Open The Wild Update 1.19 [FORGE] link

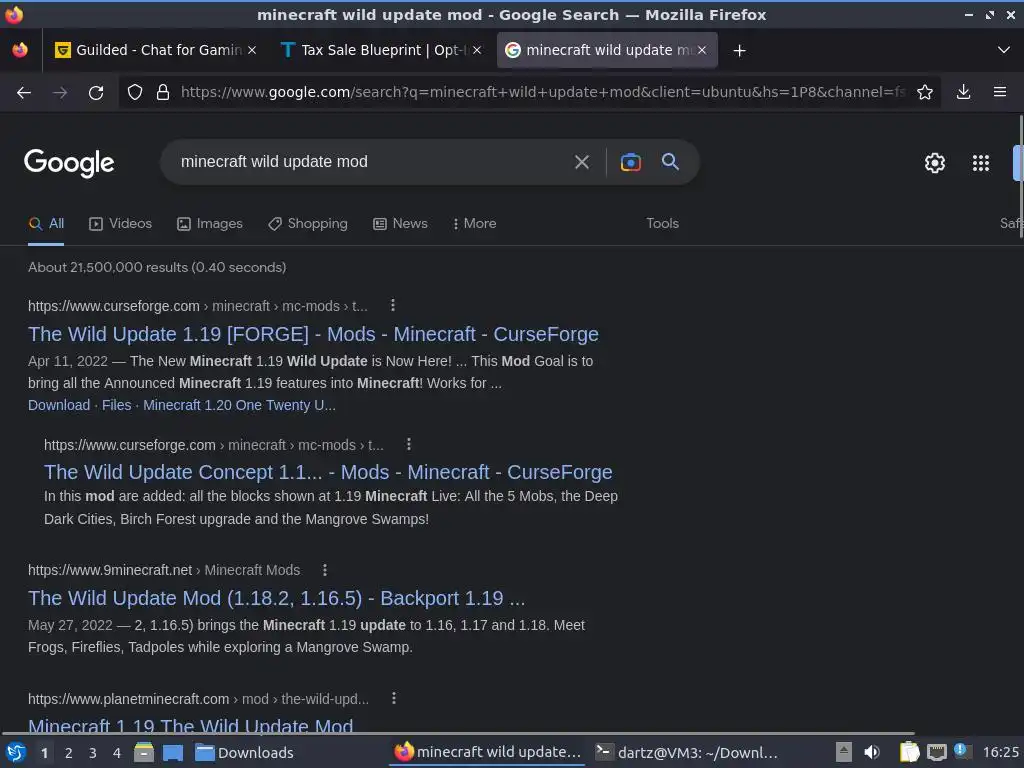(x=313, y=334)
